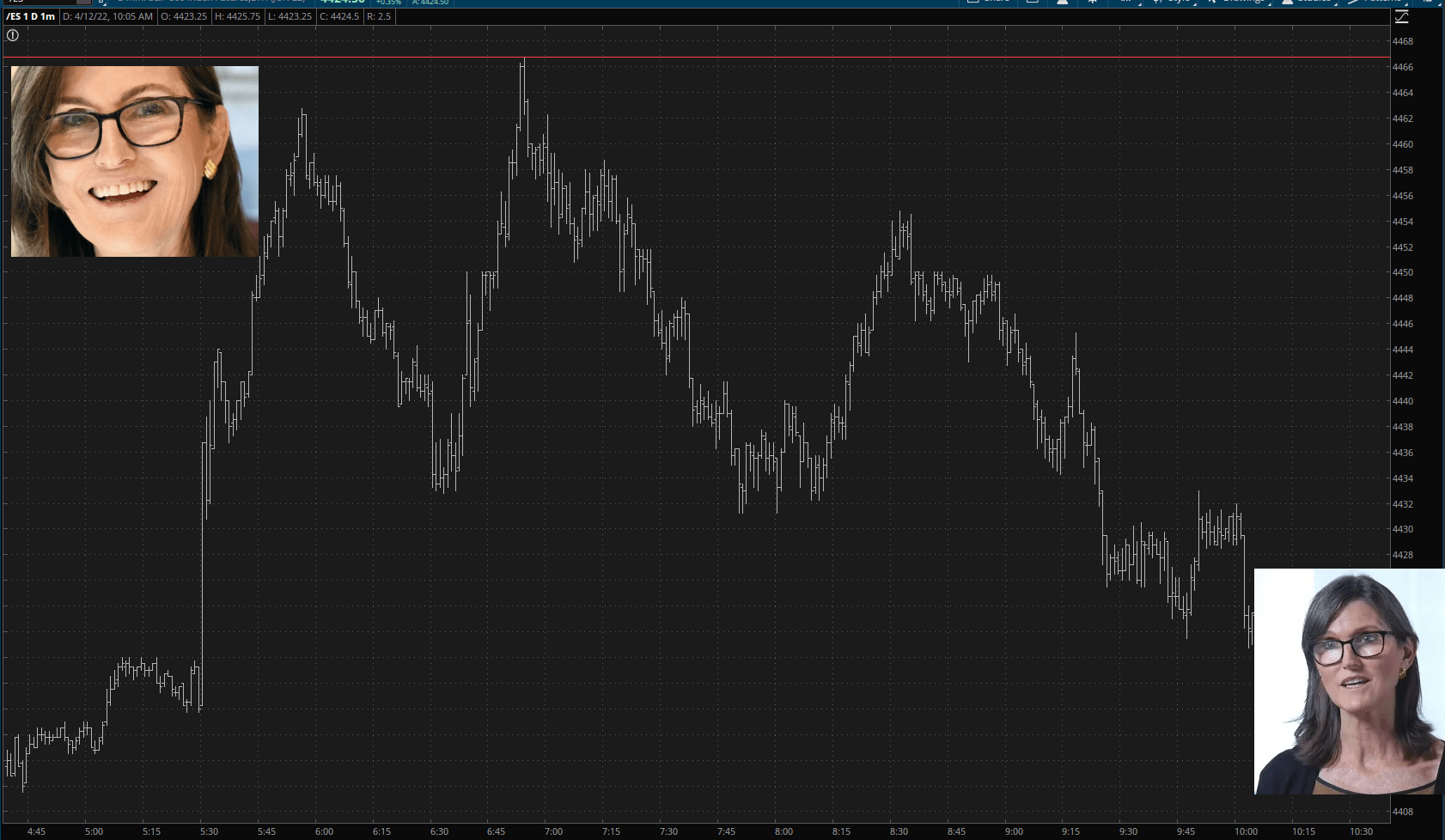This screenshot has height=840, width=1445.
Task: Click the 7:00 marker on the time axis
Action: (554, 831)
